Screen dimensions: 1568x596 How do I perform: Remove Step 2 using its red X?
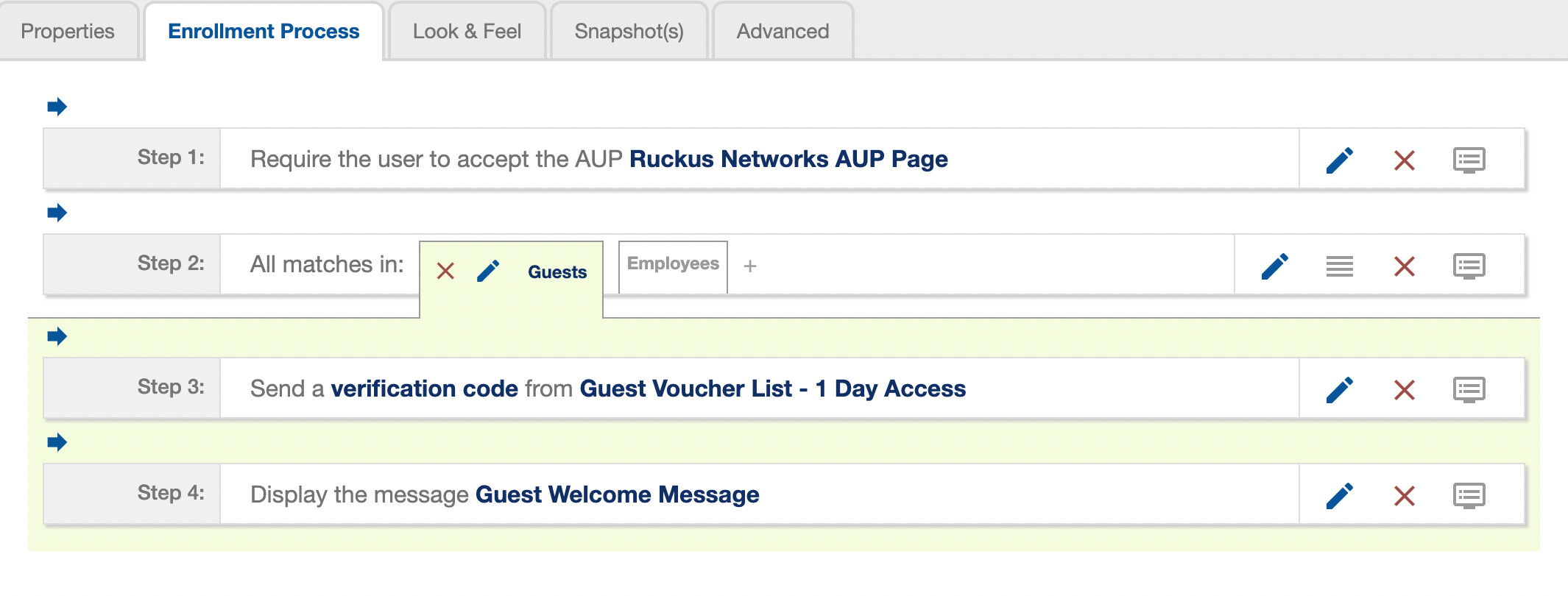1405,266
